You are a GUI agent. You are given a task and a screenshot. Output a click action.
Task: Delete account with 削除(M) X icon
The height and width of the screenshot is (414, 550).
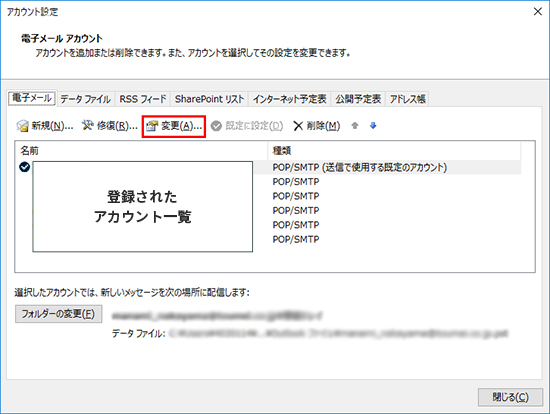pyautogui.click(x=298, y=126)
